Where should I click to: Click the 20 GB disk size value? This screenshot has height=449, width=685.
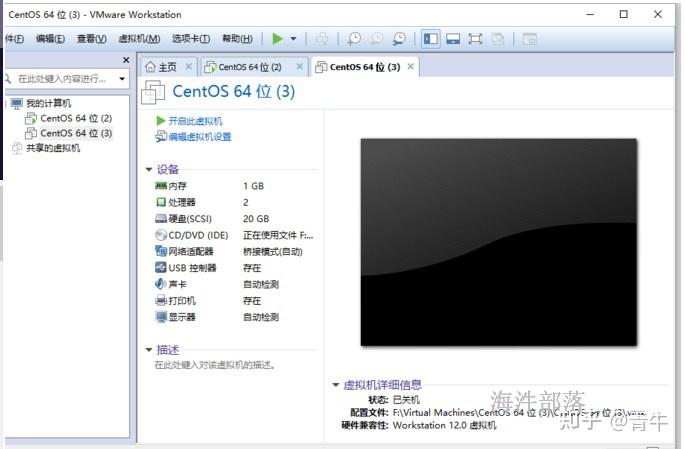tap(256, 219)
